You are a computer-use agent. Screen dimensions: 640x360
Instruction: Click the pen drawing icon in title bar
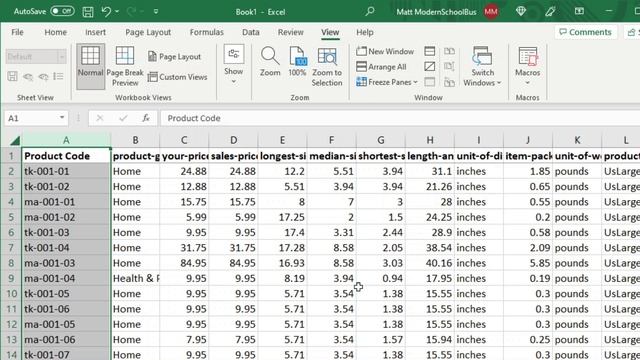point(550,11)
